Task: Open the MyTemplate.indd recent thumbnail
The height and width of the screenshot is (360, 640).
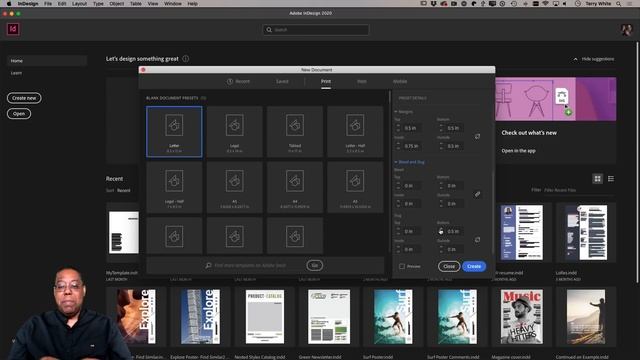Action: coord(123,232)
